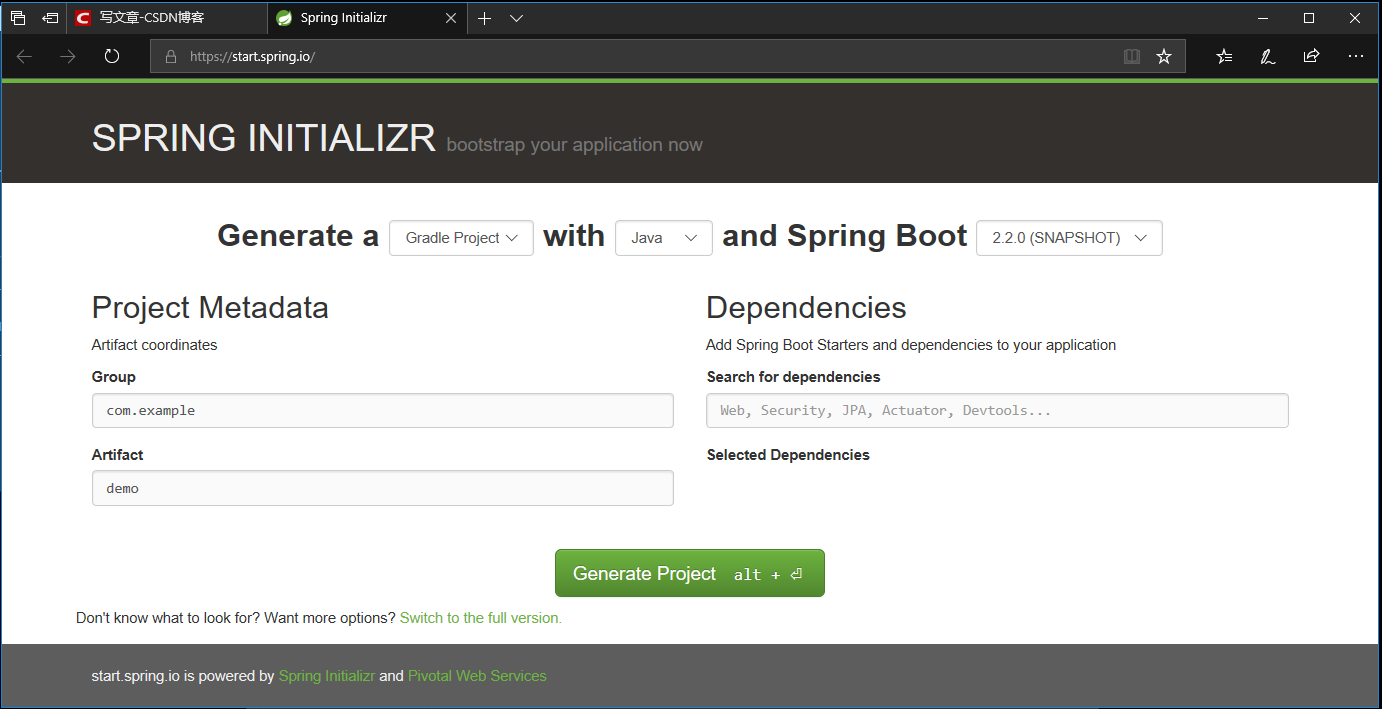Click the add notes pen icon
Viewport: 1382px width, 709px height.
[x=1268, y=57]
